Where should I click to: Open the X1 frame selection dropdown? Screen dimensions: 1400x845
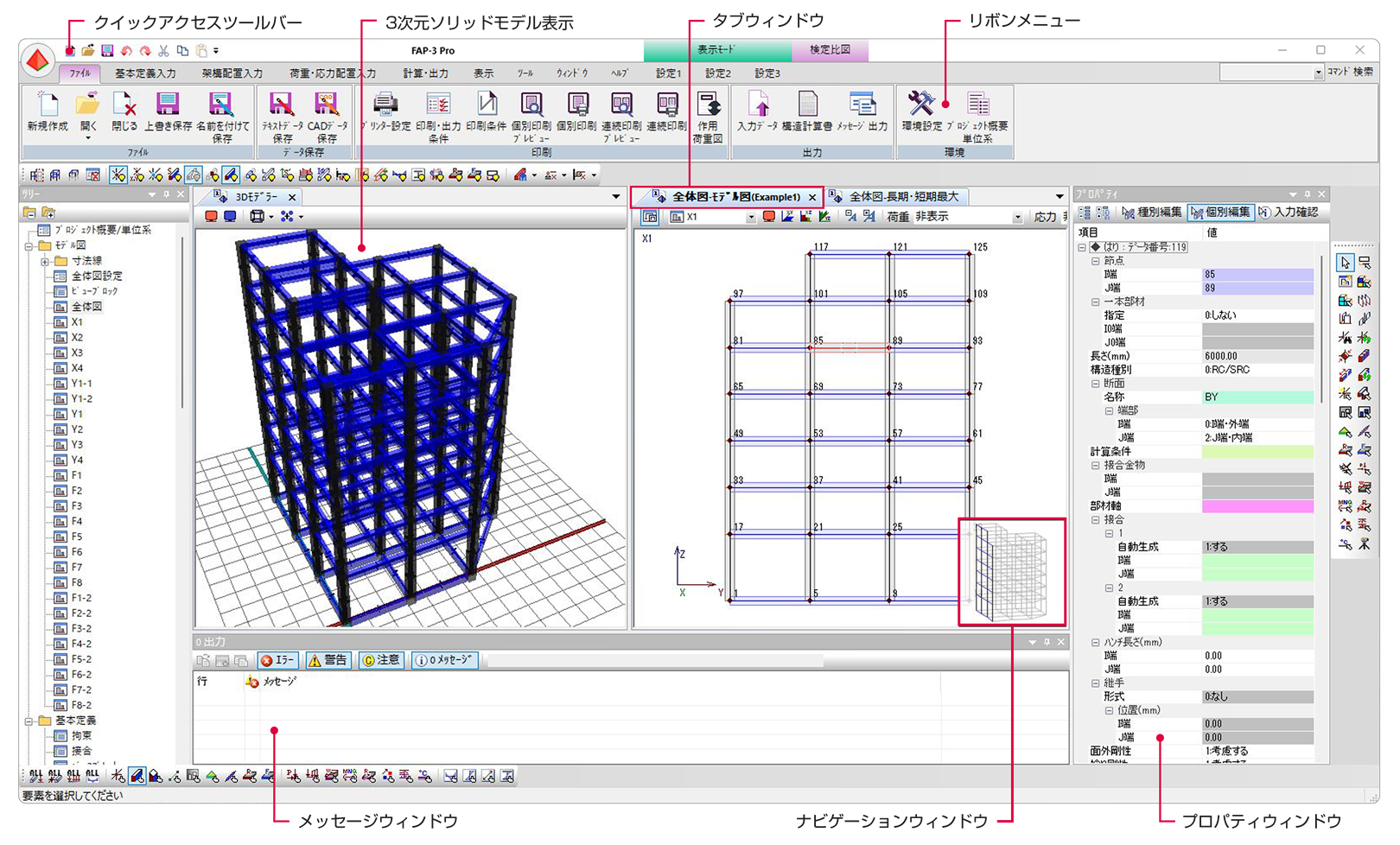(x=750, y=218)
